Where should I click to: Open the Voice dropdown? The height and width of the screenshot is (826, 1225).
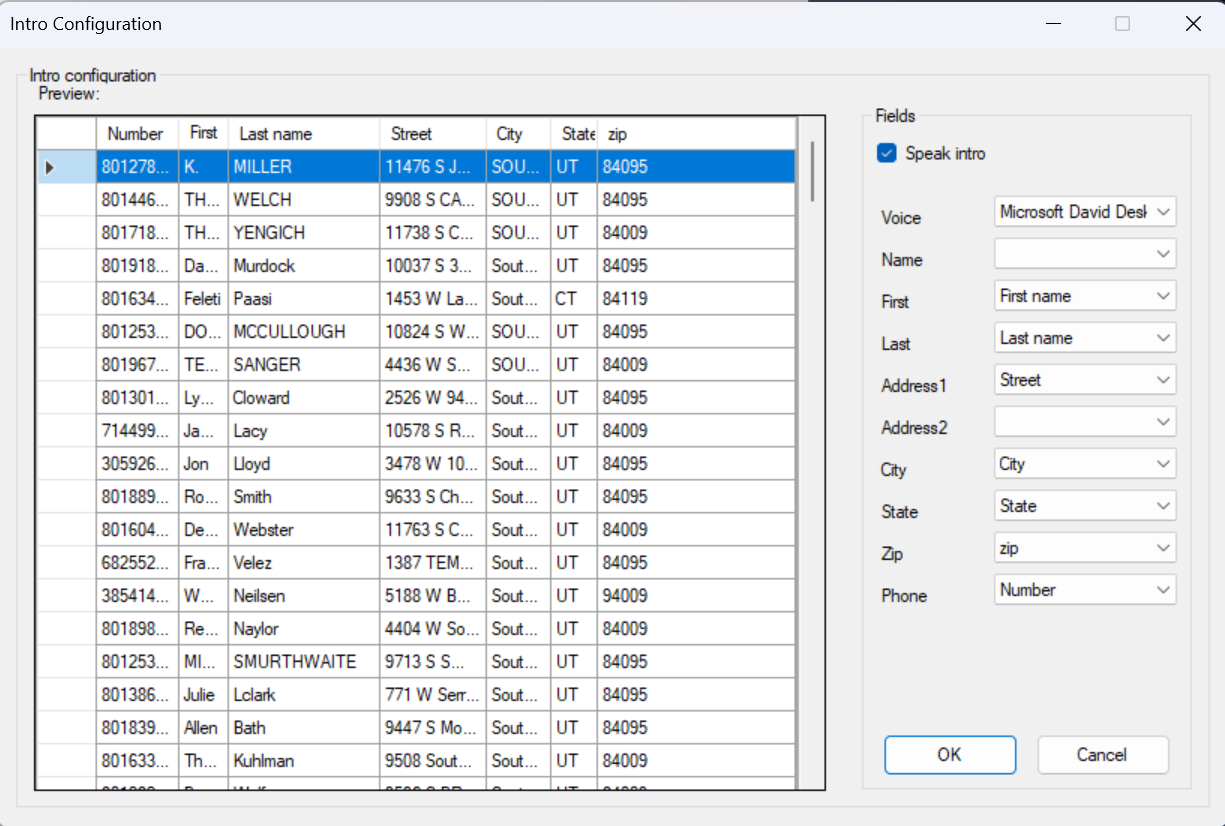click(1085, 212)
